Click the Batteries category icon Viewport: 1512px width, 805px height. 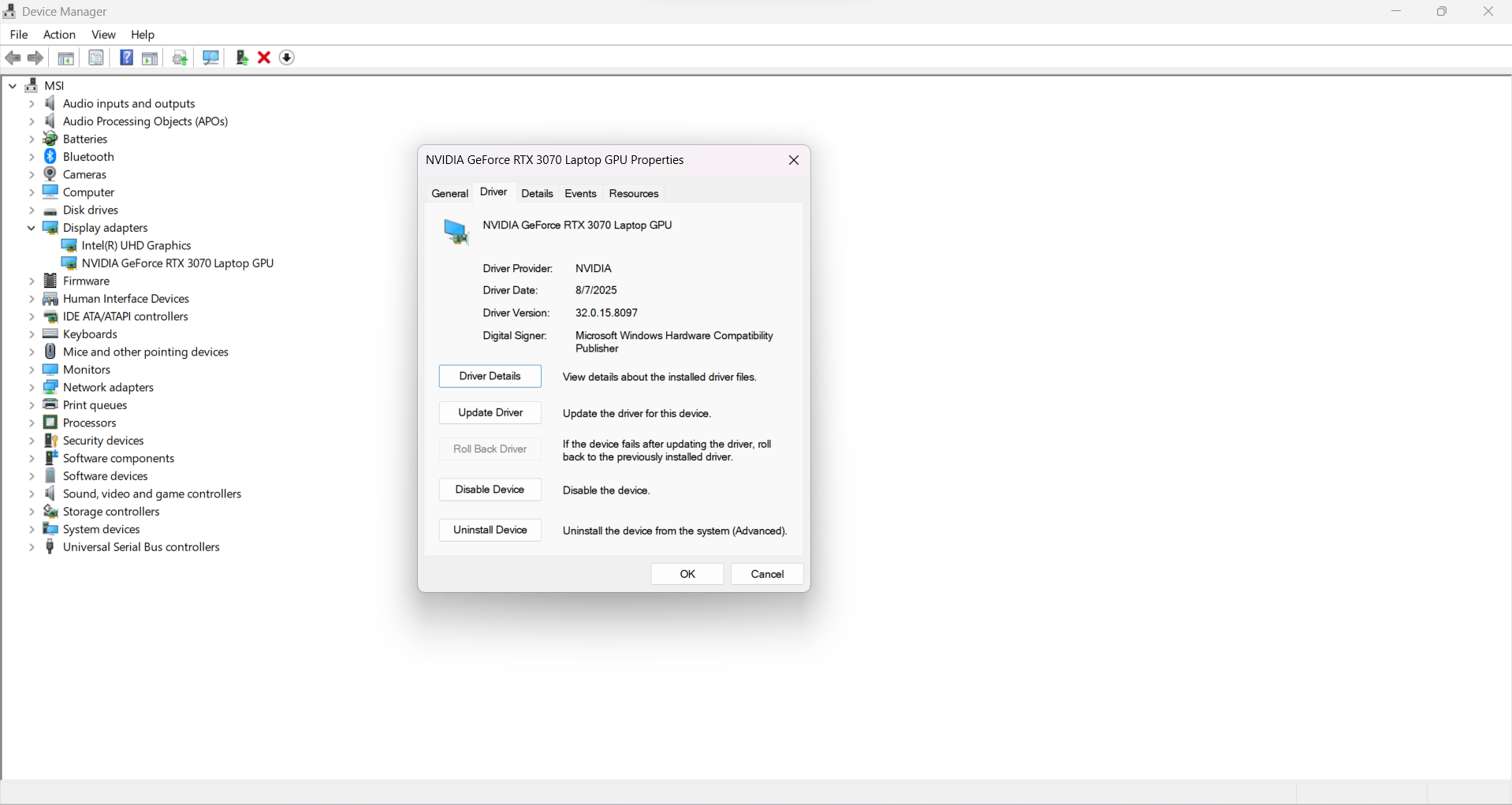point(50,139)
